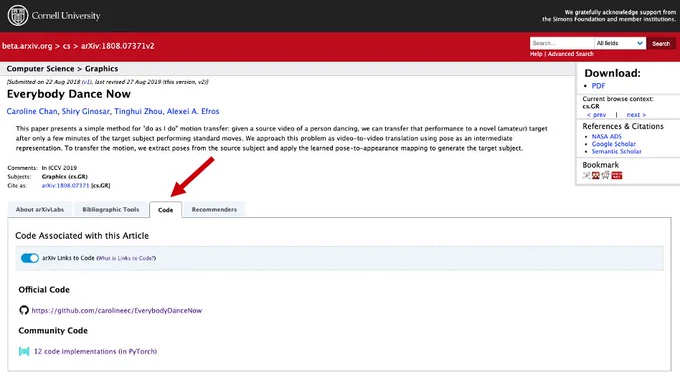Download the PDF
The width and height of the screenshot is (680, 375).
598,86
